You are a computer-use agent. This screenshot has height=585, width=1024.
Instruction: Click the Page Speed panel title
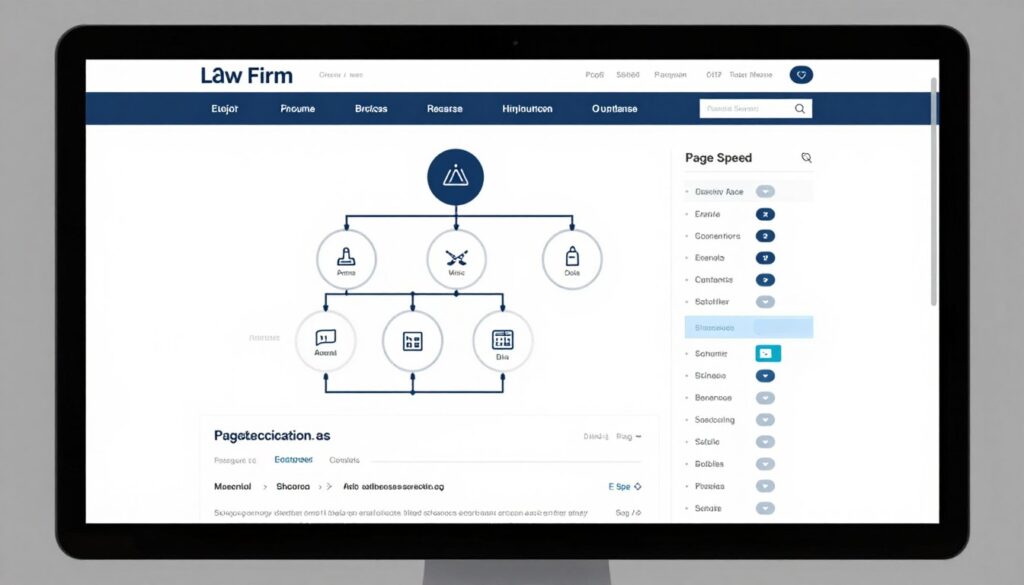tap(718, 158)
